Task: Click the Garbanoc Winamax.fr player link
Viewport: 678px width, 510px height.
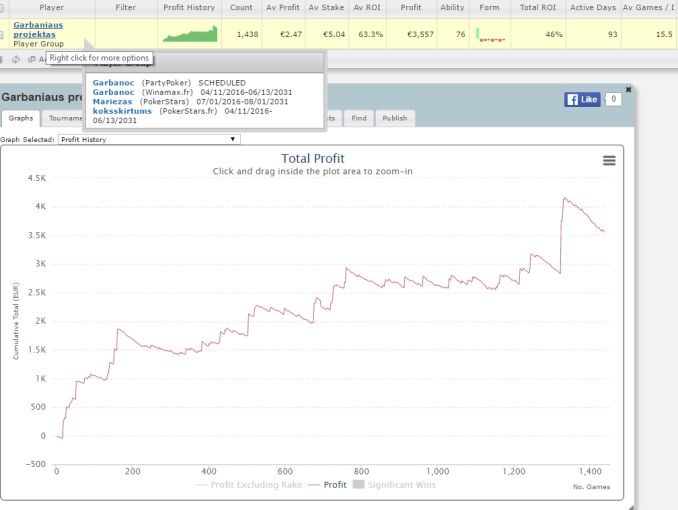Action: pos(113,91)
